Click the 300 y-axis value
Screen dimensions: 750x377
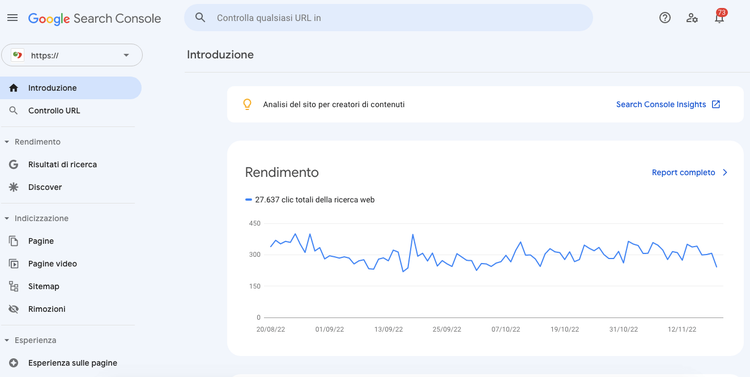pos(255,255)
